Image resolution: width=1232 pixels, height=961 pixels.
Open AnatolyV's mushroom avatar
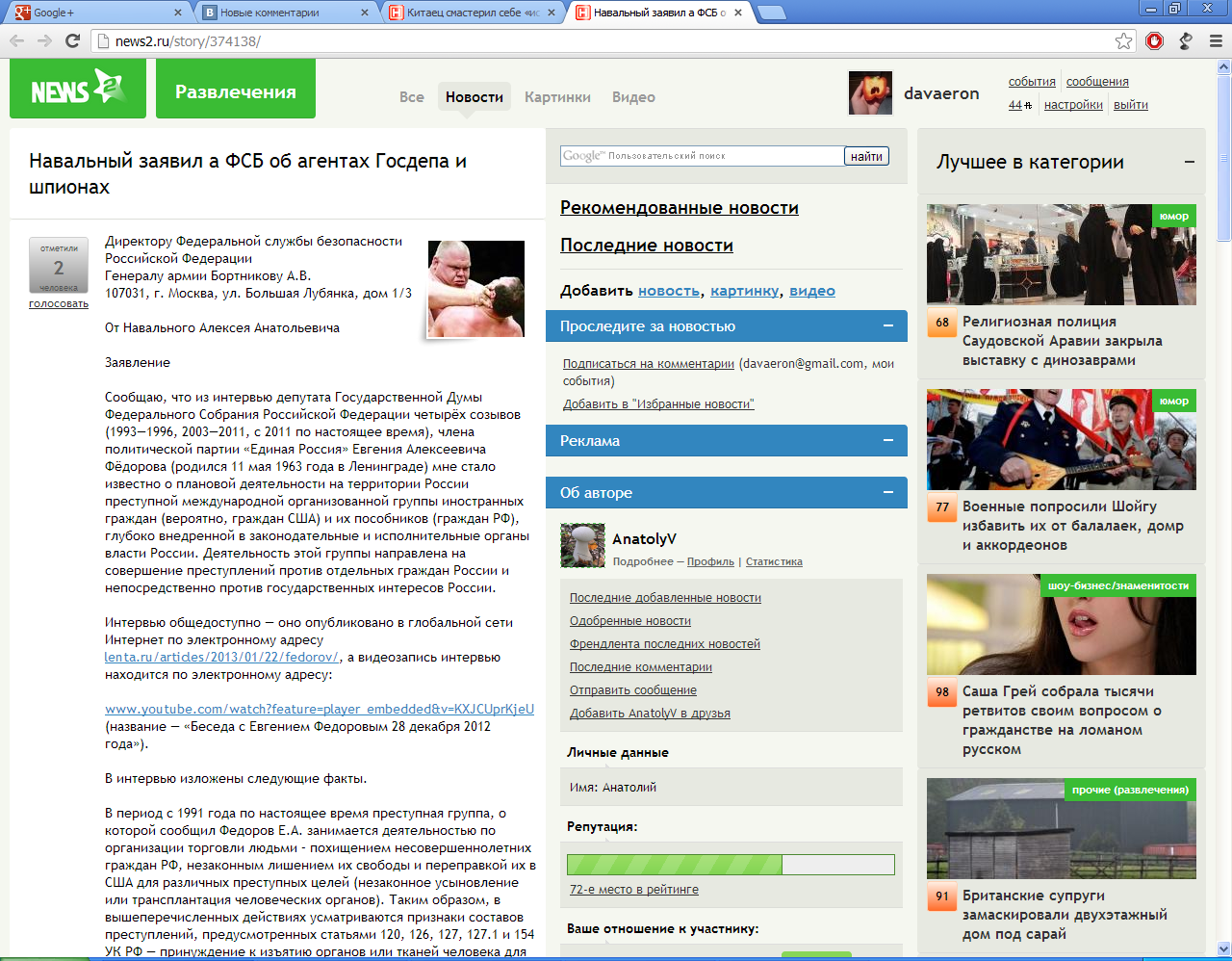pos(582,546)
